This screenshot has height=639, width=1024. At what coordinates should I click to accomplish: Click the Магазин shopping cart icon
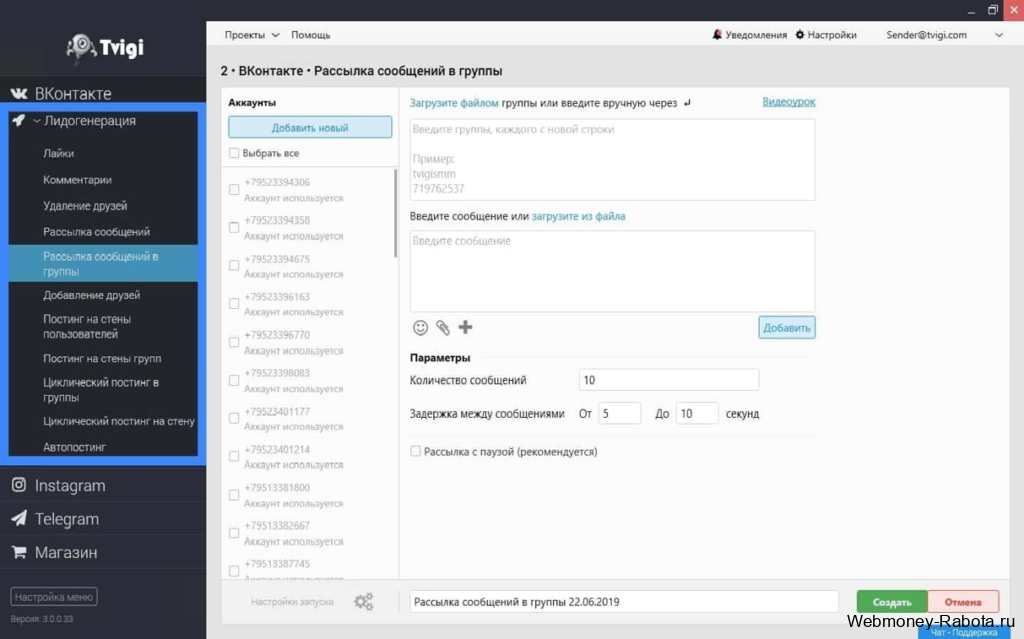click(19, 552)
